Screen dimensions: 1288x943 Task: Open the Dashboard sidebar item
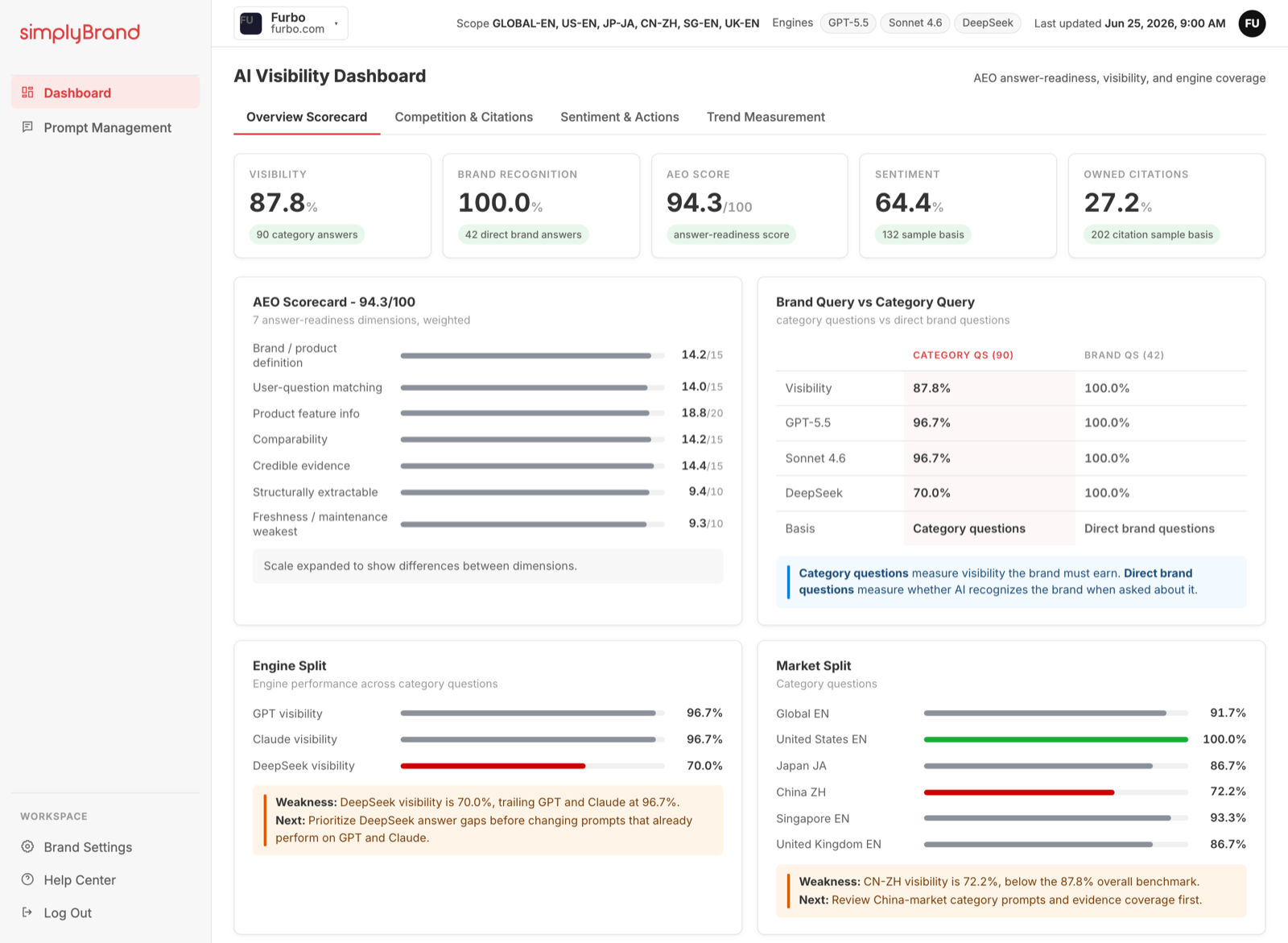tap(105, 92)
